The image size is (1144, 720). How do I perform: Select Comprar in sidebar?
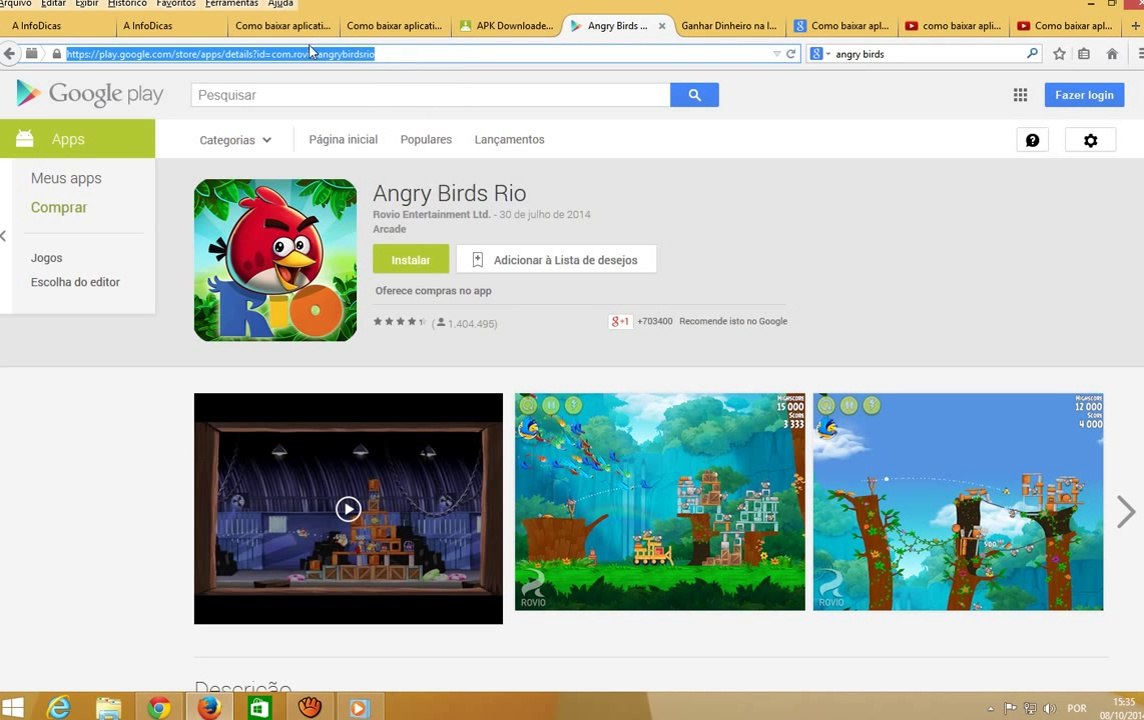(58, 207)
